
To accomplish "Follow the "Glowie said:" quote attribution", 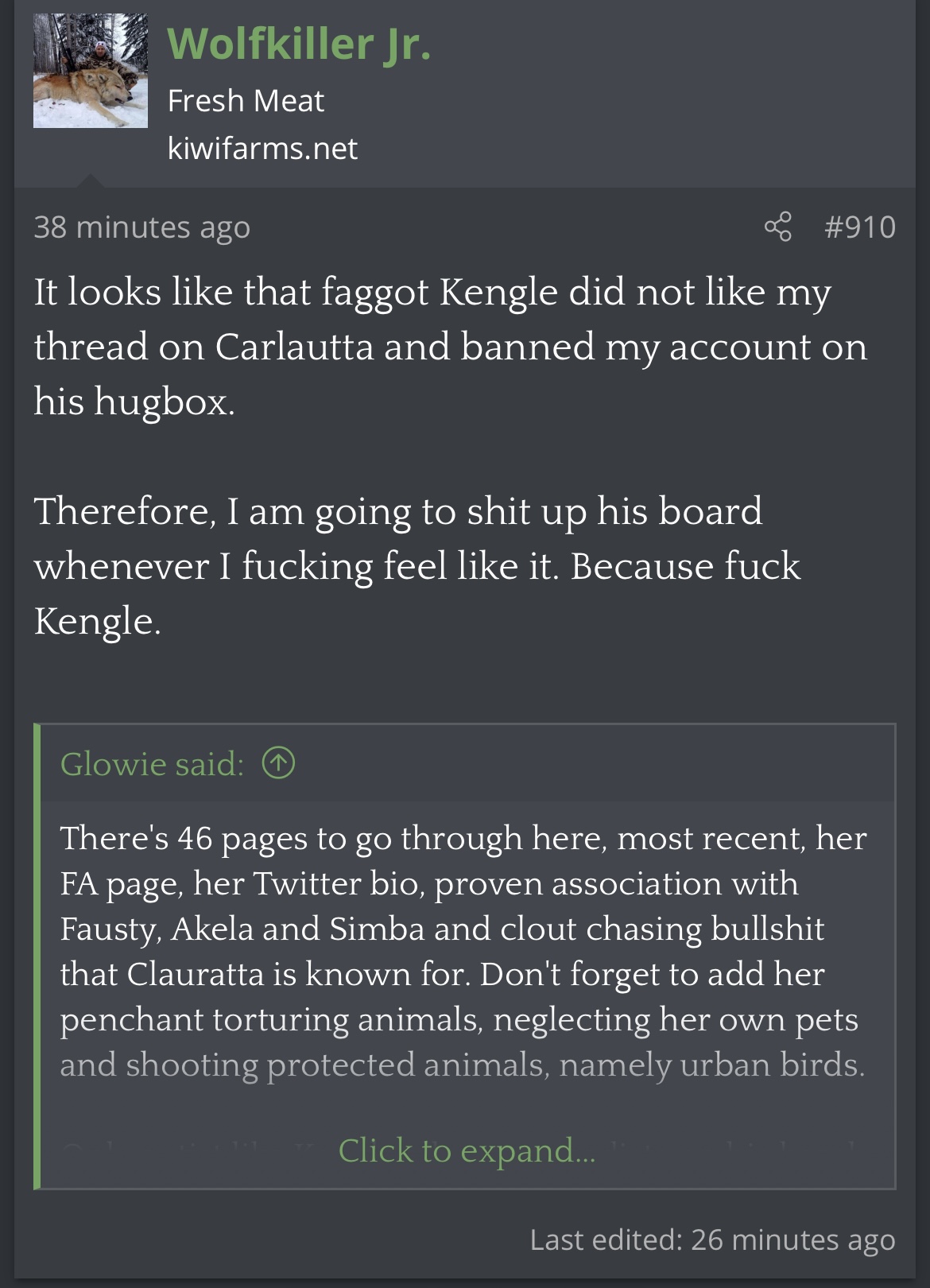I will click(152, 764).
